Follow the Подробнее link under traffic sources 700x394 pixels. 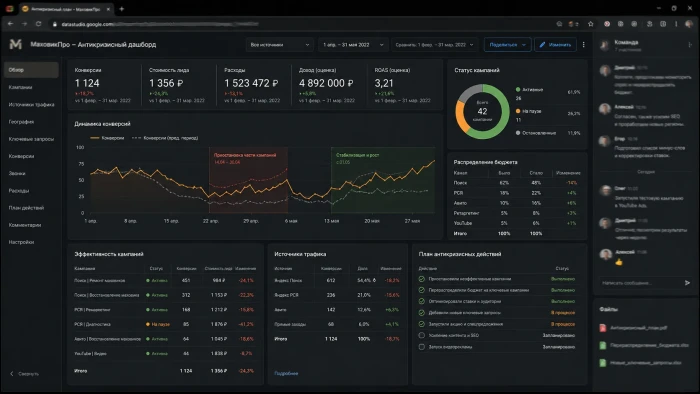pos(286,373)
